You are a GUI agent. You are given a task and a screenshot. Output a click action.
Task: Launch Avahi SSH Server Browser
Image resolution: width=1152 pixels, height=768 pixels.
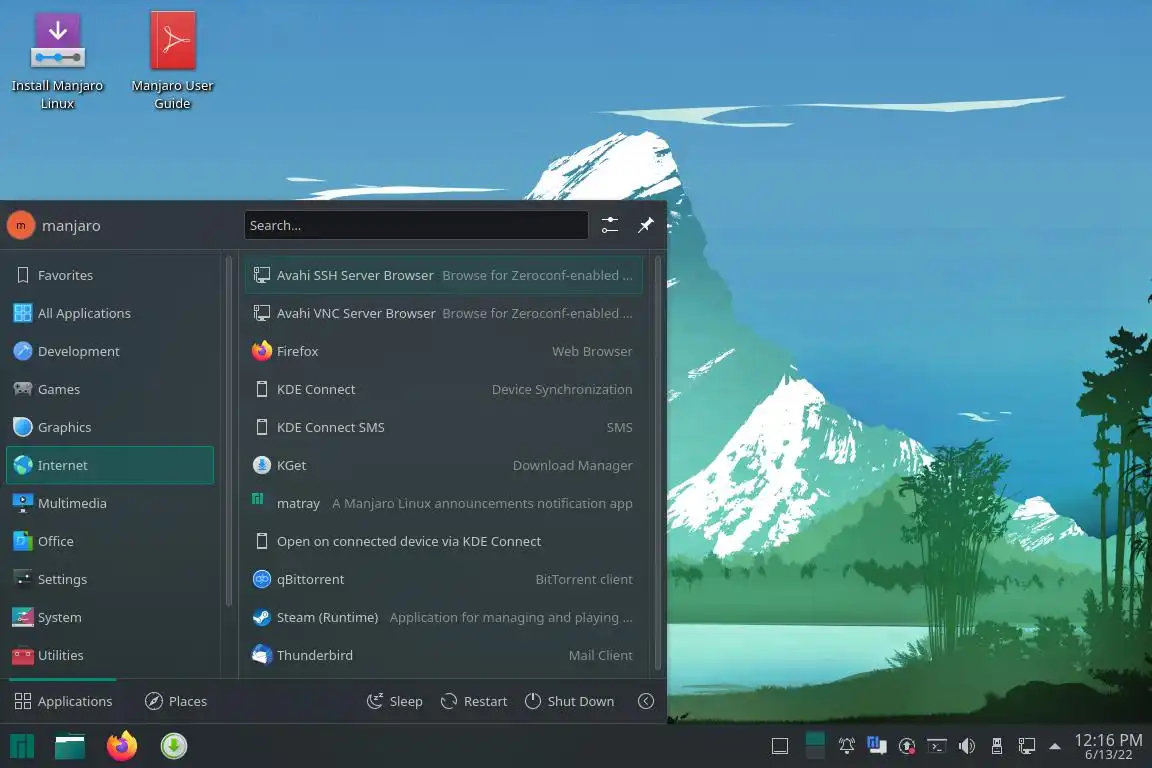pyautogui.click(x=444, y=275)
